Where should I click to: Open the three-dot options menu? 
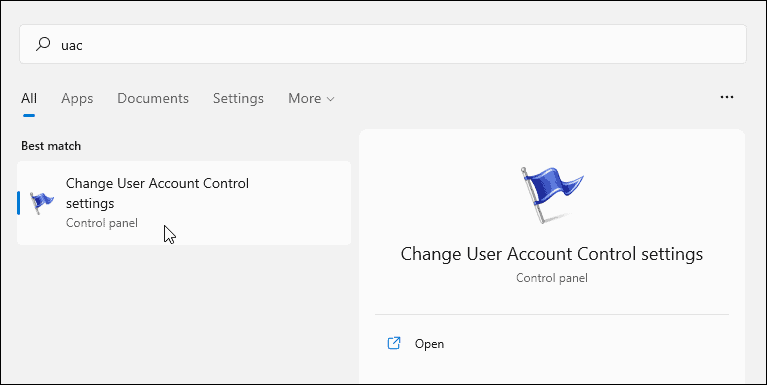(727, 97)
